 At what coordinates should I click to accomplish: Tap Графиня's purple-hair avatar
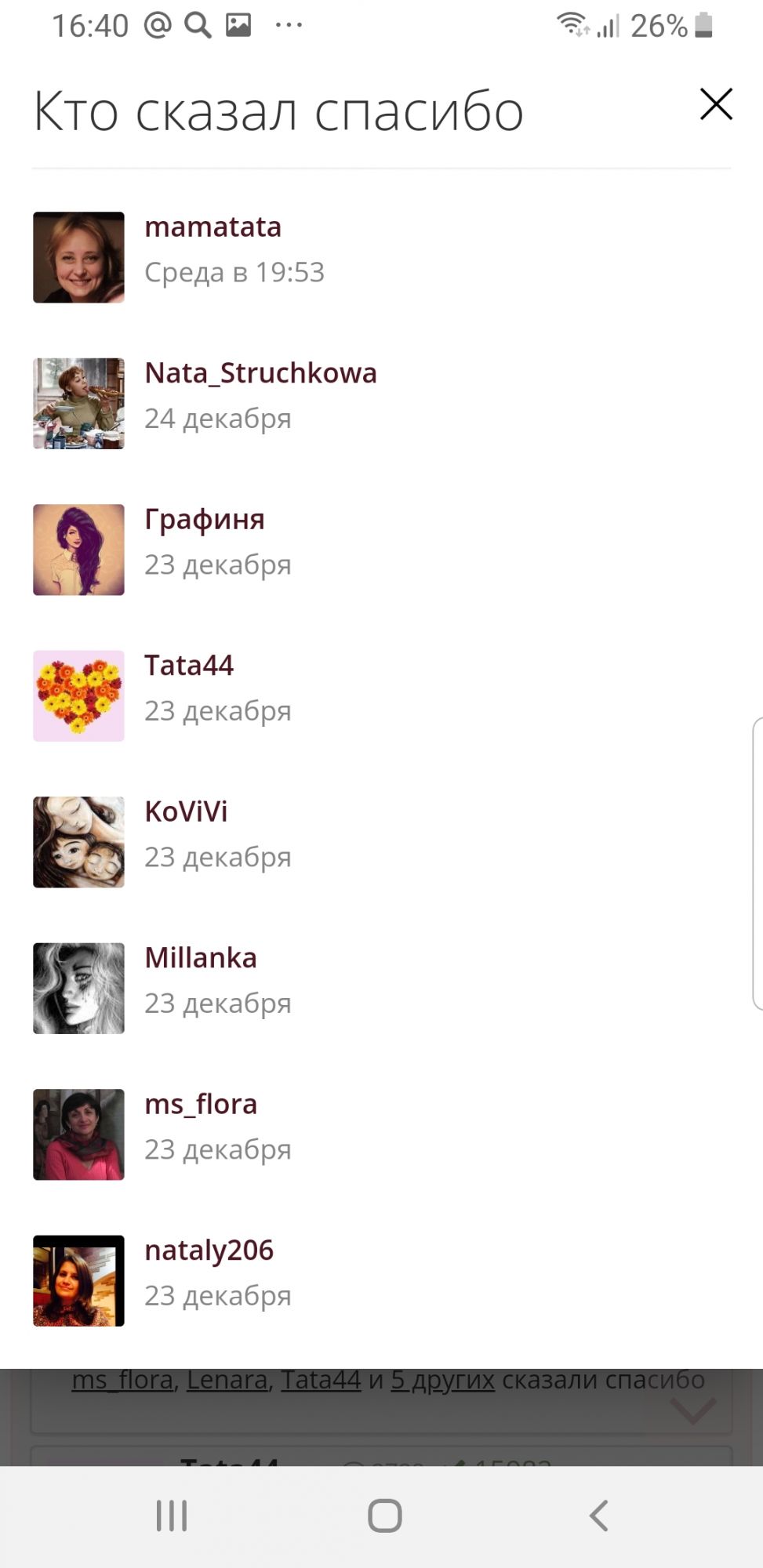(x=78, y=550)
